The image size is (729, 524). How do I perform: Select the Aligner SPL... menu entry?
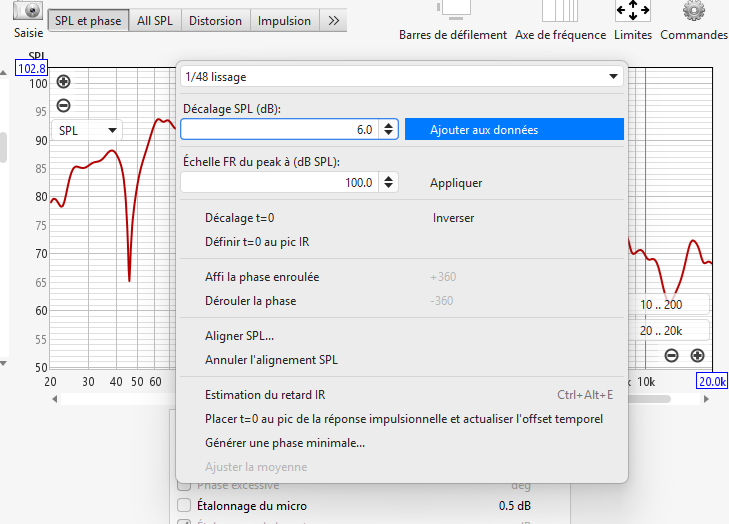click(x=239, y=336)
